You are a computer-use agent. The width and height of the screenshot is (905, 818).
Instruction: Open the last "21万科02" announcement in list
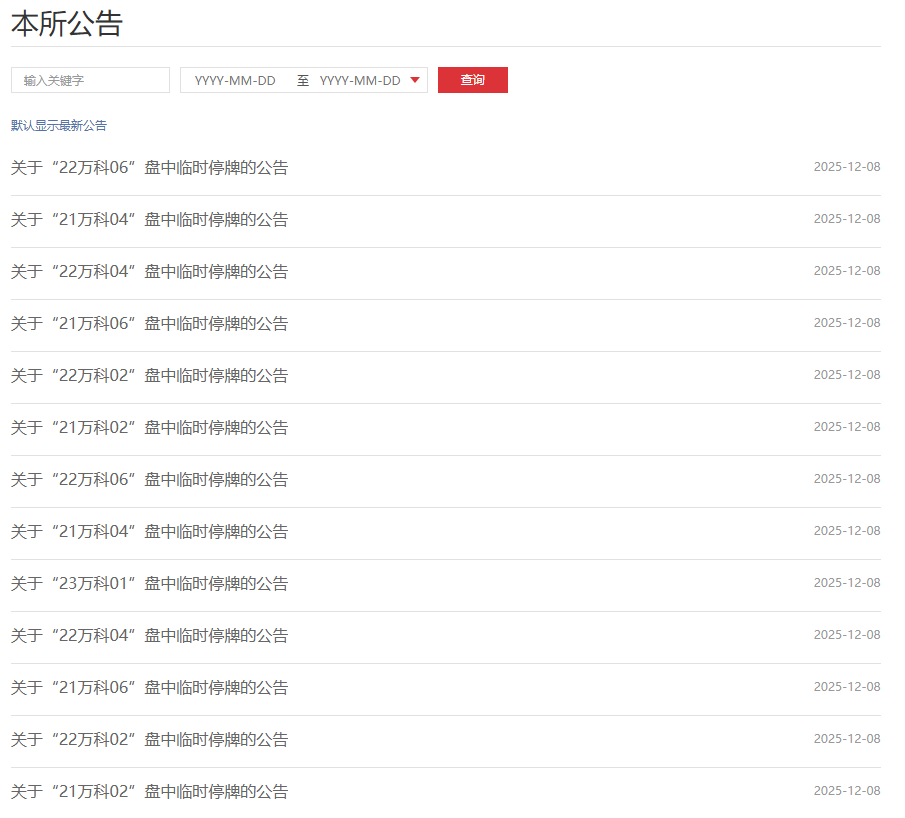149,792
